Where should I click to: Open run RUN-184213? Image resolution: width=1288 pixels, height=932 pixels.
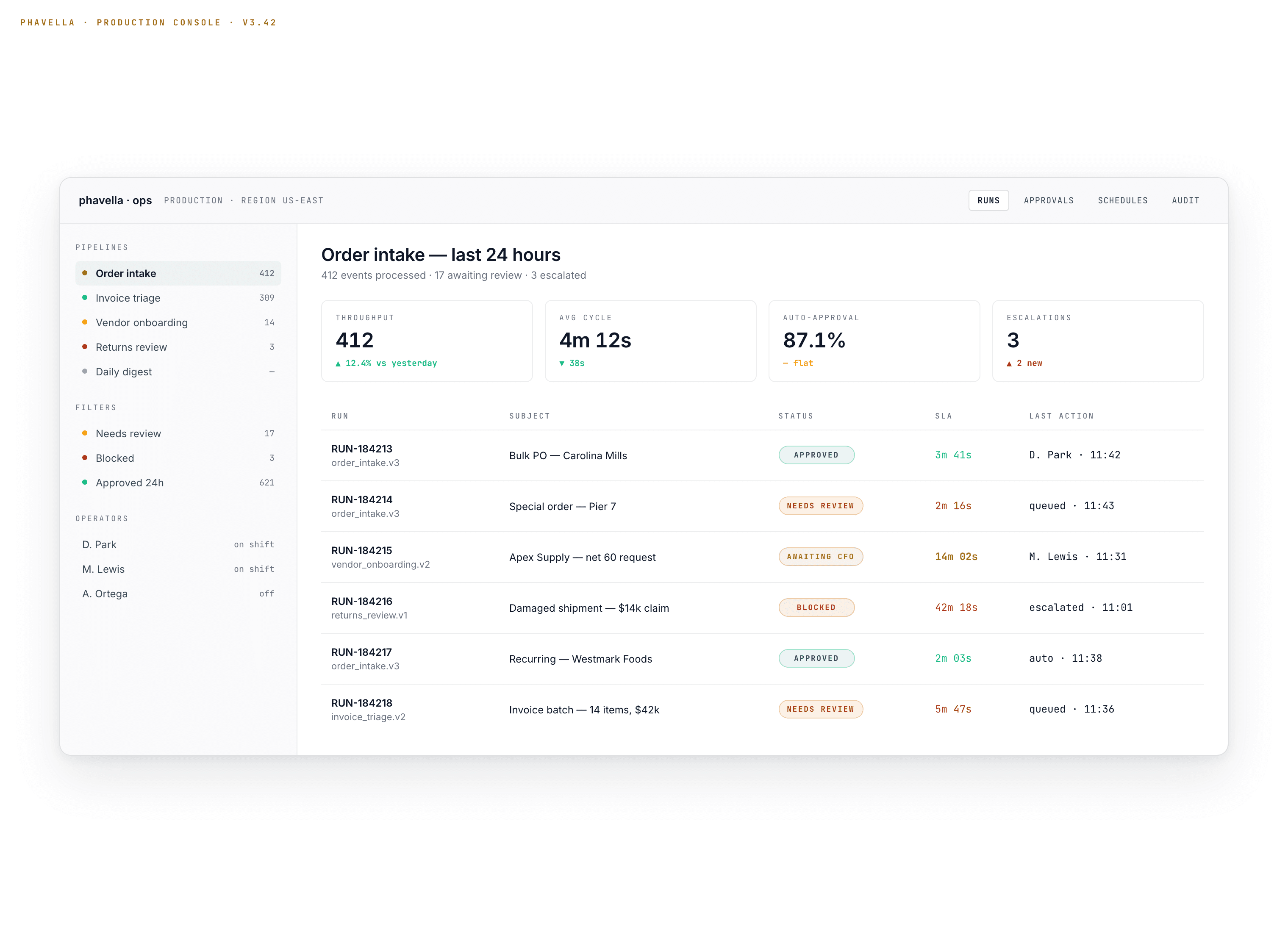[362, 449]
